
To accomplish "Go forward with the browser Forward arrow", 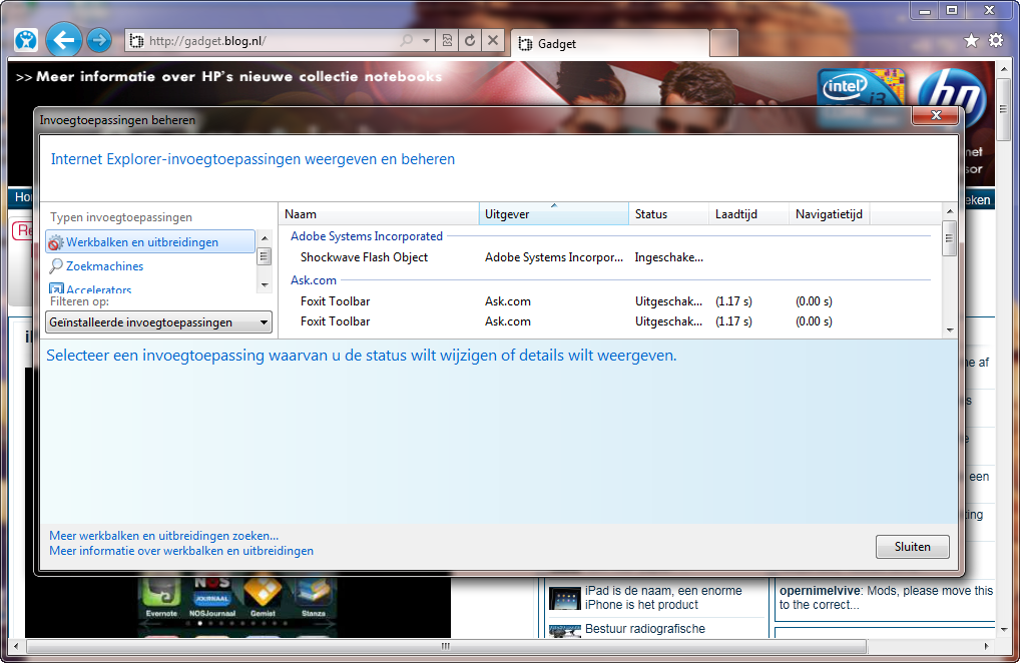I will coord(99,40).
